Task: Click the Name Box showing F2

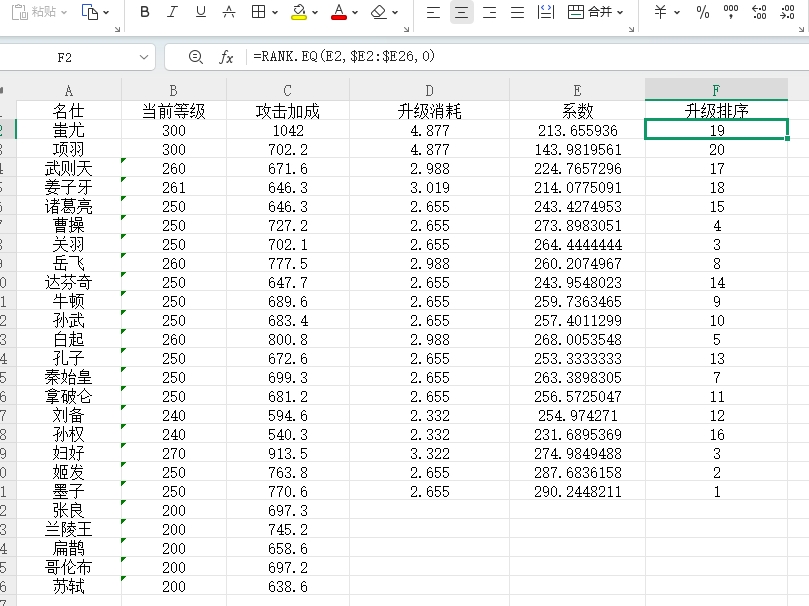Action: pos(66,57)
